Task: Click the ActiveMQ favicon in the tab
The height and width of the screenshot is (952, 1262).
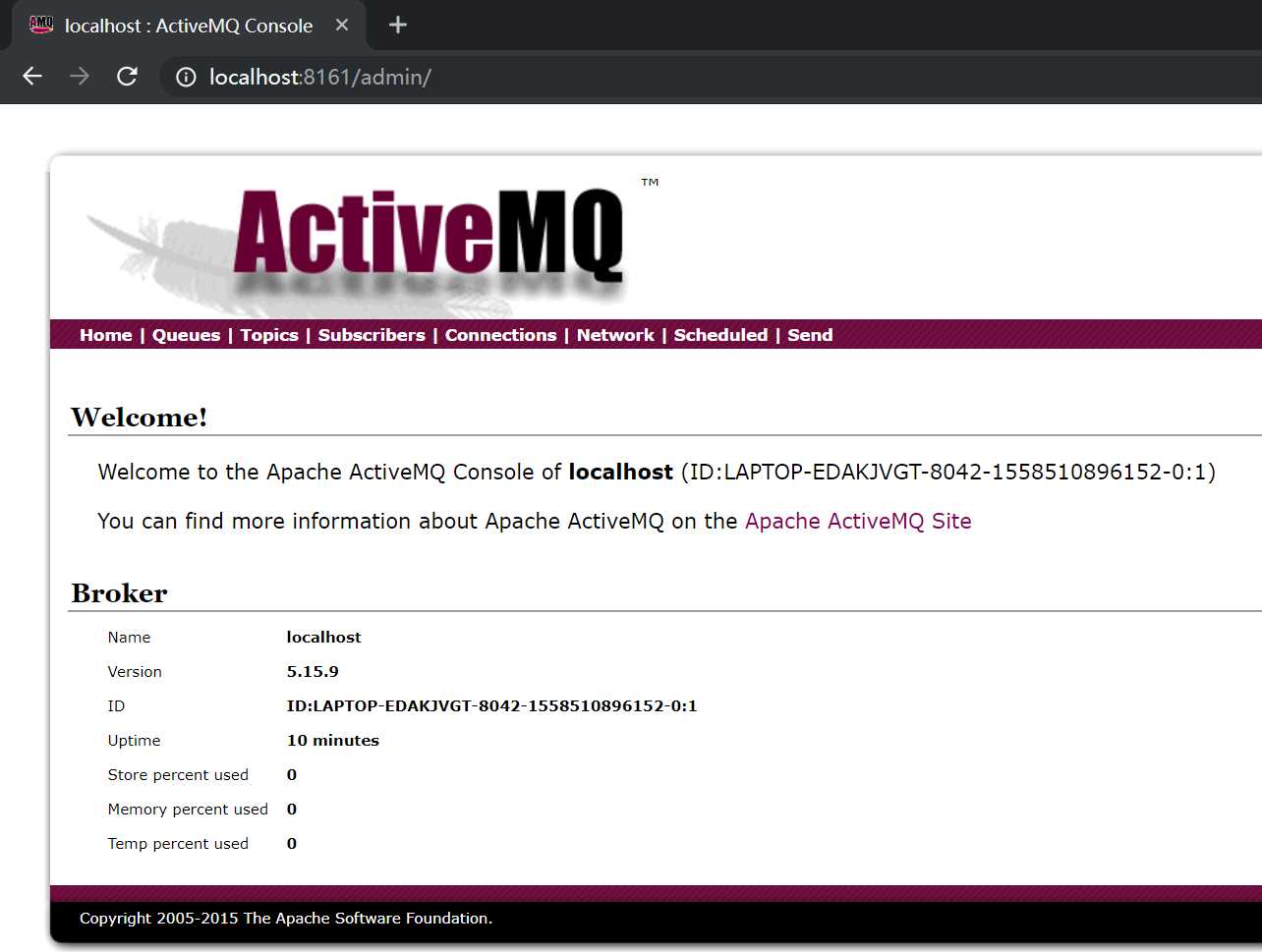Action: click(x=41, y=26)
